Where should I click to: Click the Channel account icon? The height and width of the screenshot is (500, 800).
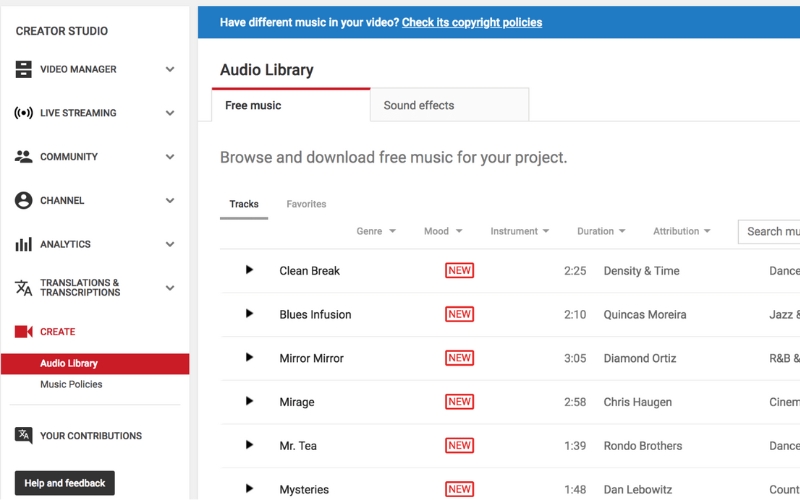[x=23, y=201]
